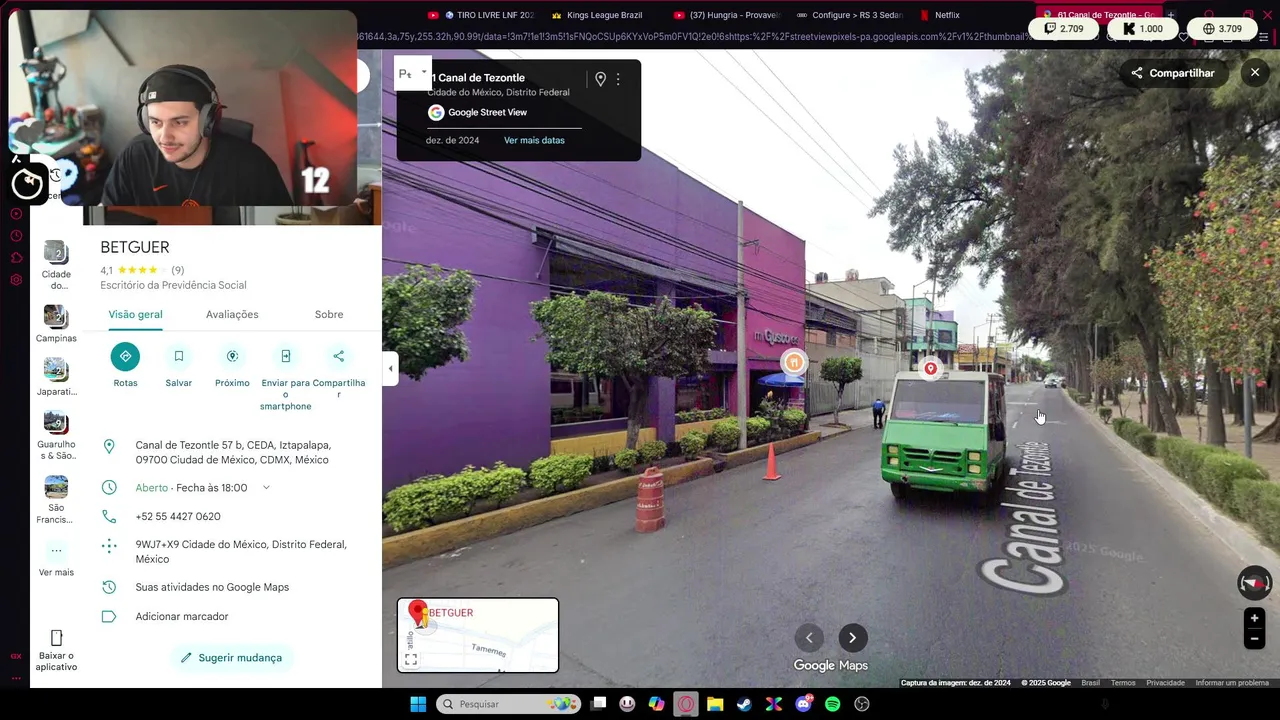Click the Salvar bookmark icon
Viewport: 1280px width, 720px height.
click(x=179, y=356)
